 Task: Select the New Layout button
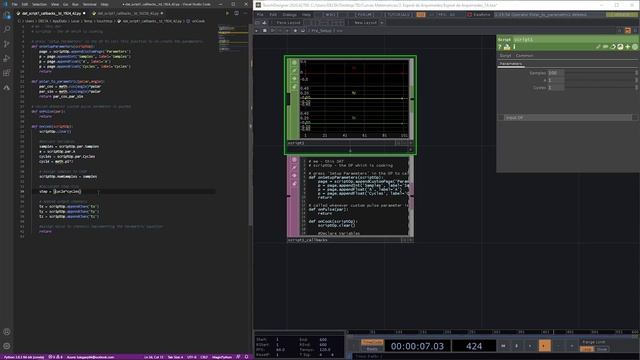tap(365, 23)
